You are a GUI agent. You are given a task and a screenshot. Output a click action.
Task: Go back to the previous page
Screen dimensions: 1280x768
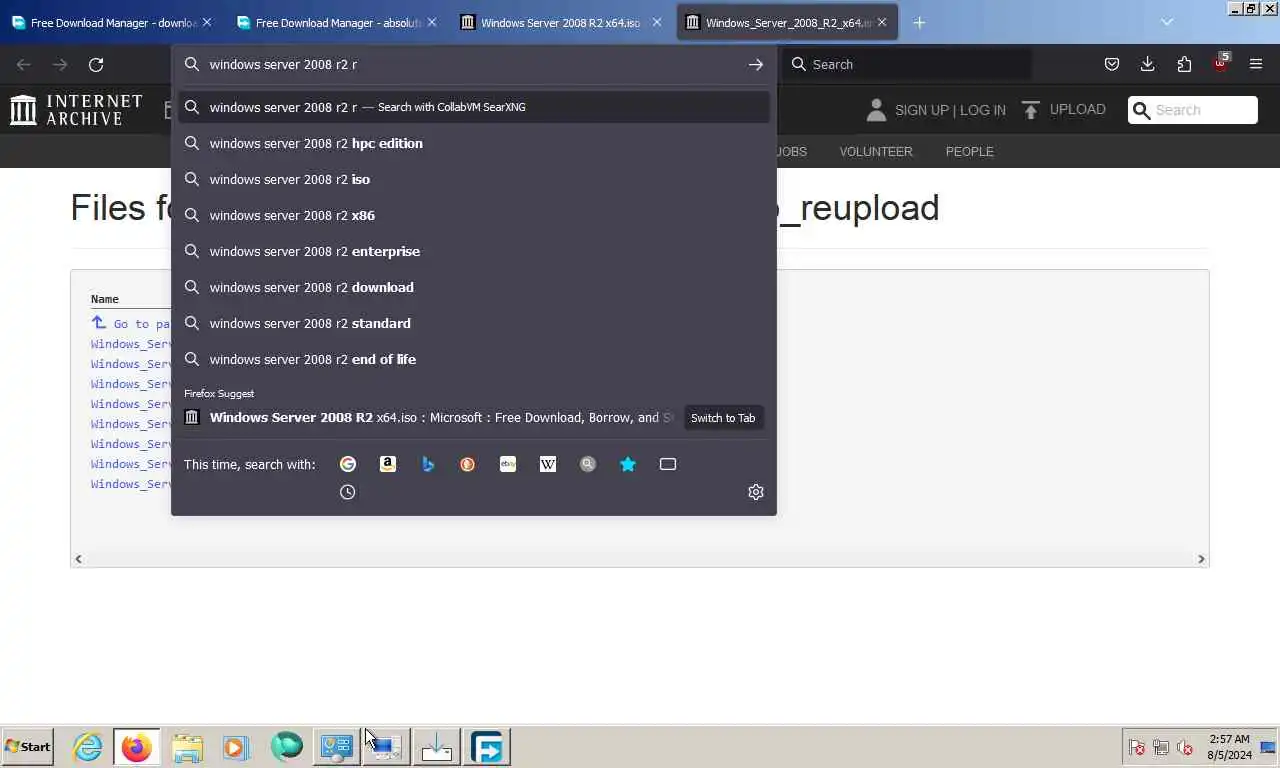[x=24, y=64]
